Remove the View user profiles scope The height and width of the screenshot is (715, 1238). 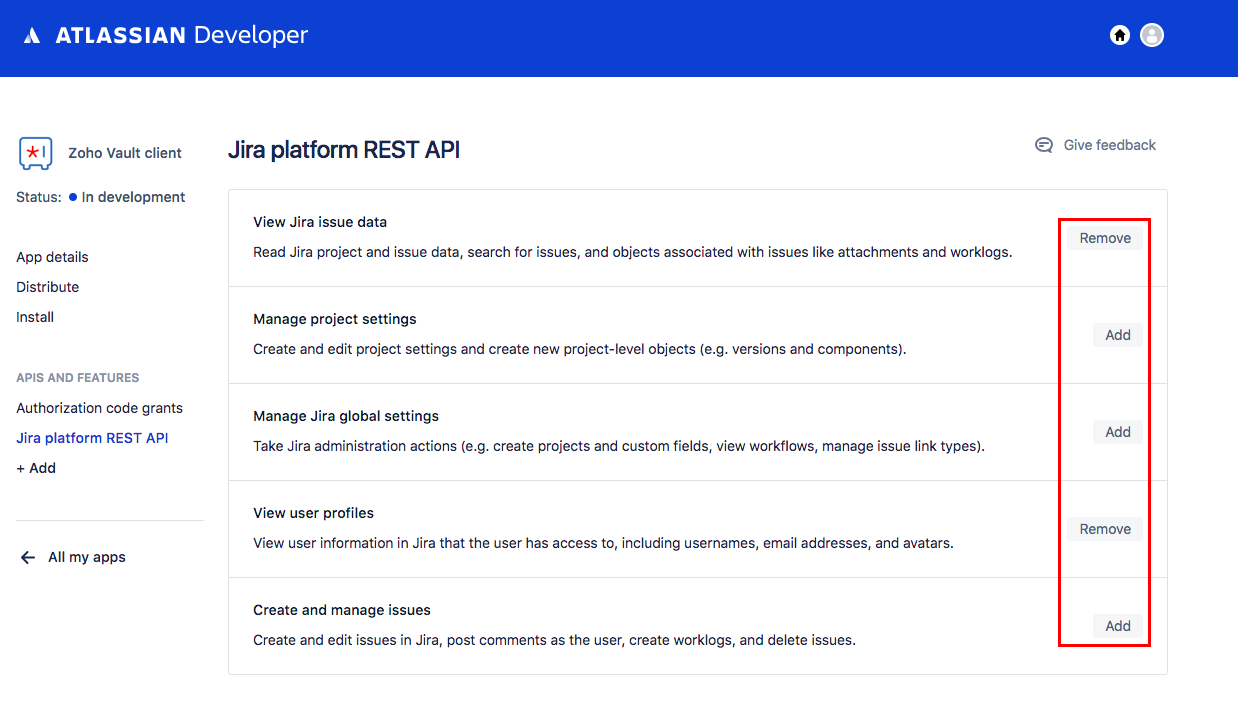tap(1105, 529)
